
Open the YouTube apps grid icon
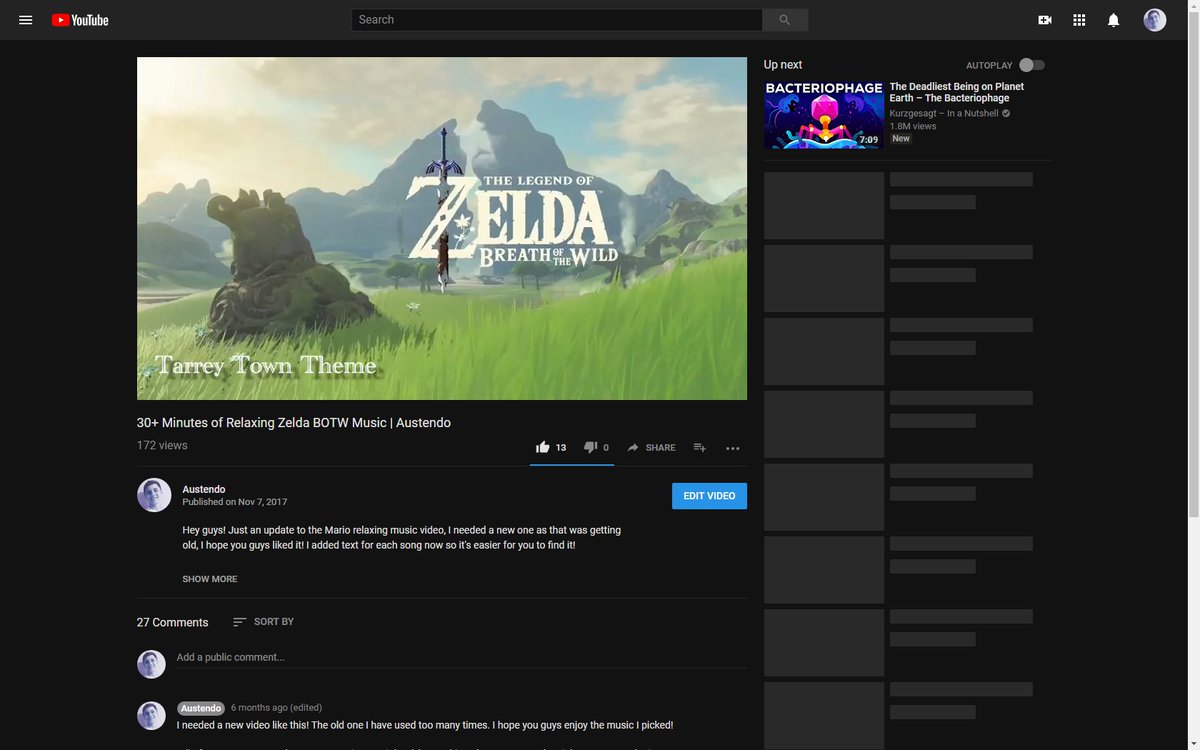(1079, 20)
